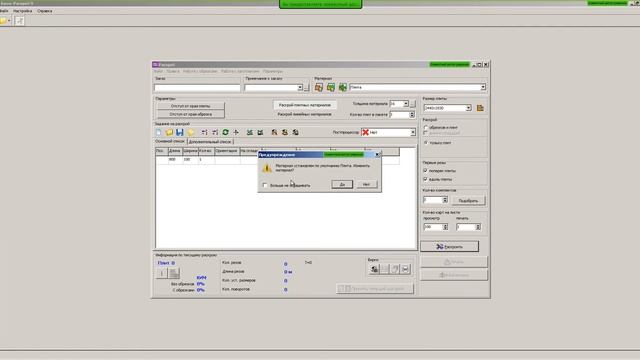Open the Настройка menu of the main window
The image size is (640, 360).
pyautogui.click(x=22, y=11)
